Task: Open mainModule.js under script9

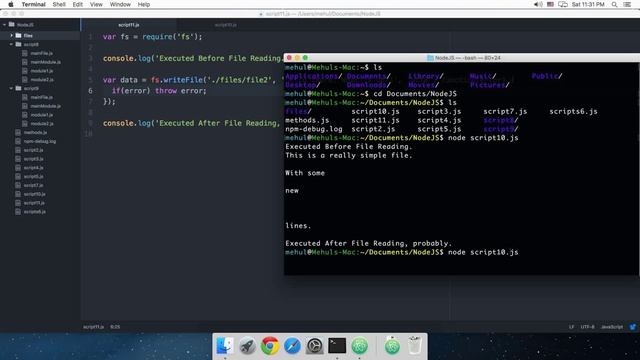Action: [46, 106]
